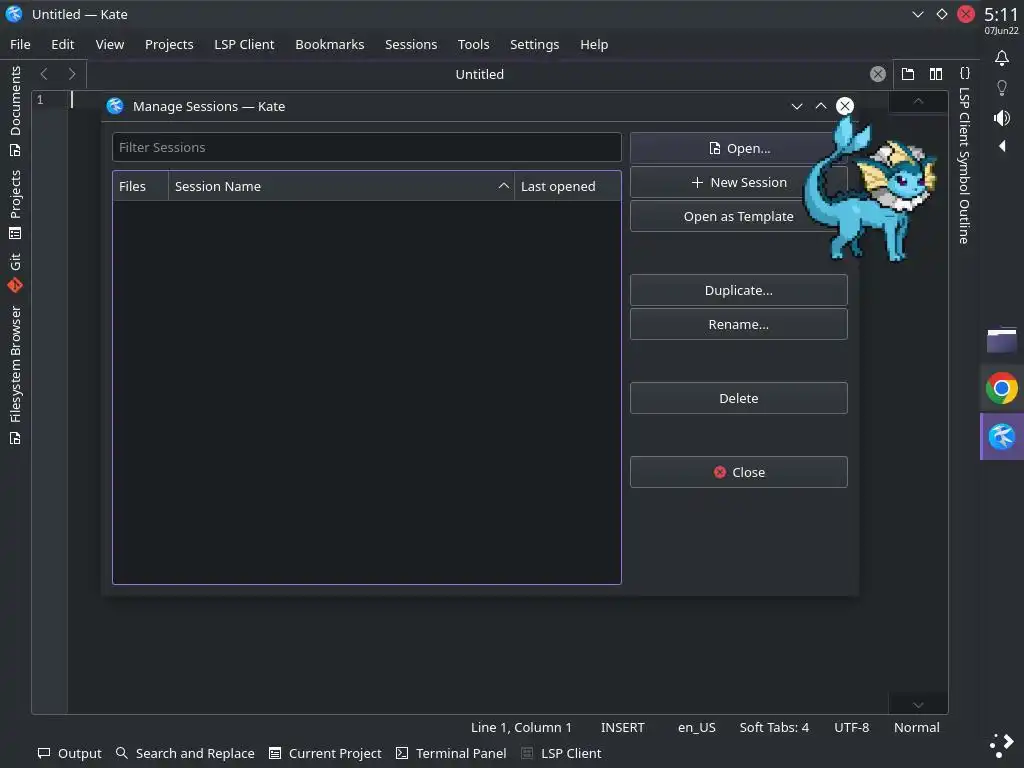
Task: Open the Documents side panel
Action: point(15,111)
